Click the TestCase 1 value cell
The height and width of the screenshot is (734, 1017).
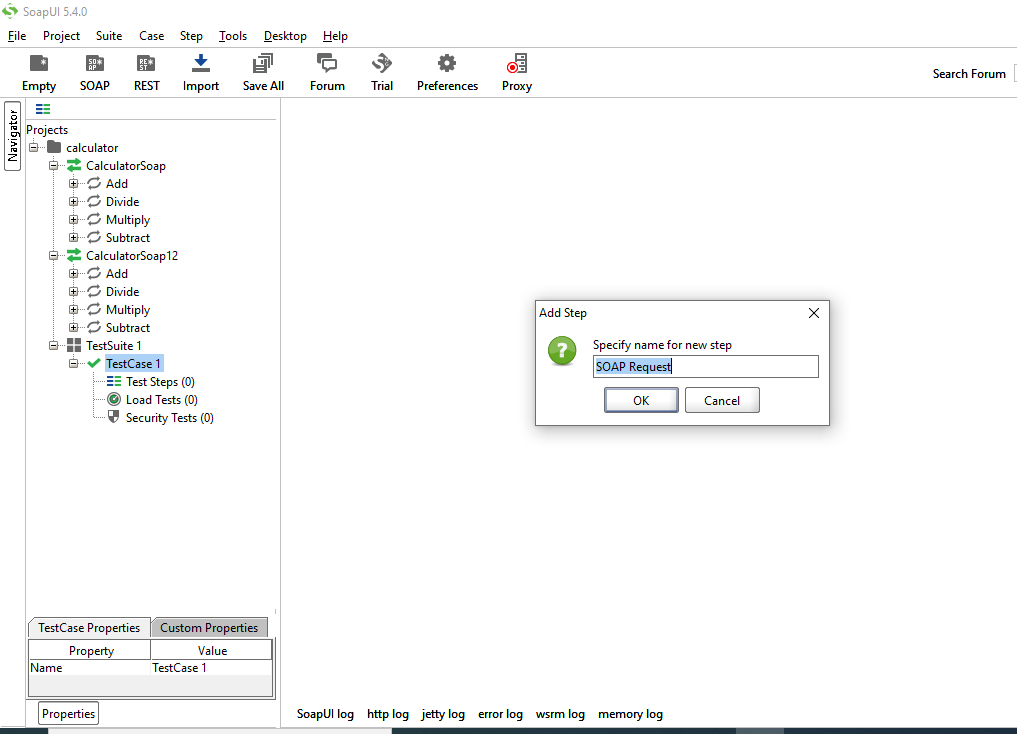click(x=211, y=667)
